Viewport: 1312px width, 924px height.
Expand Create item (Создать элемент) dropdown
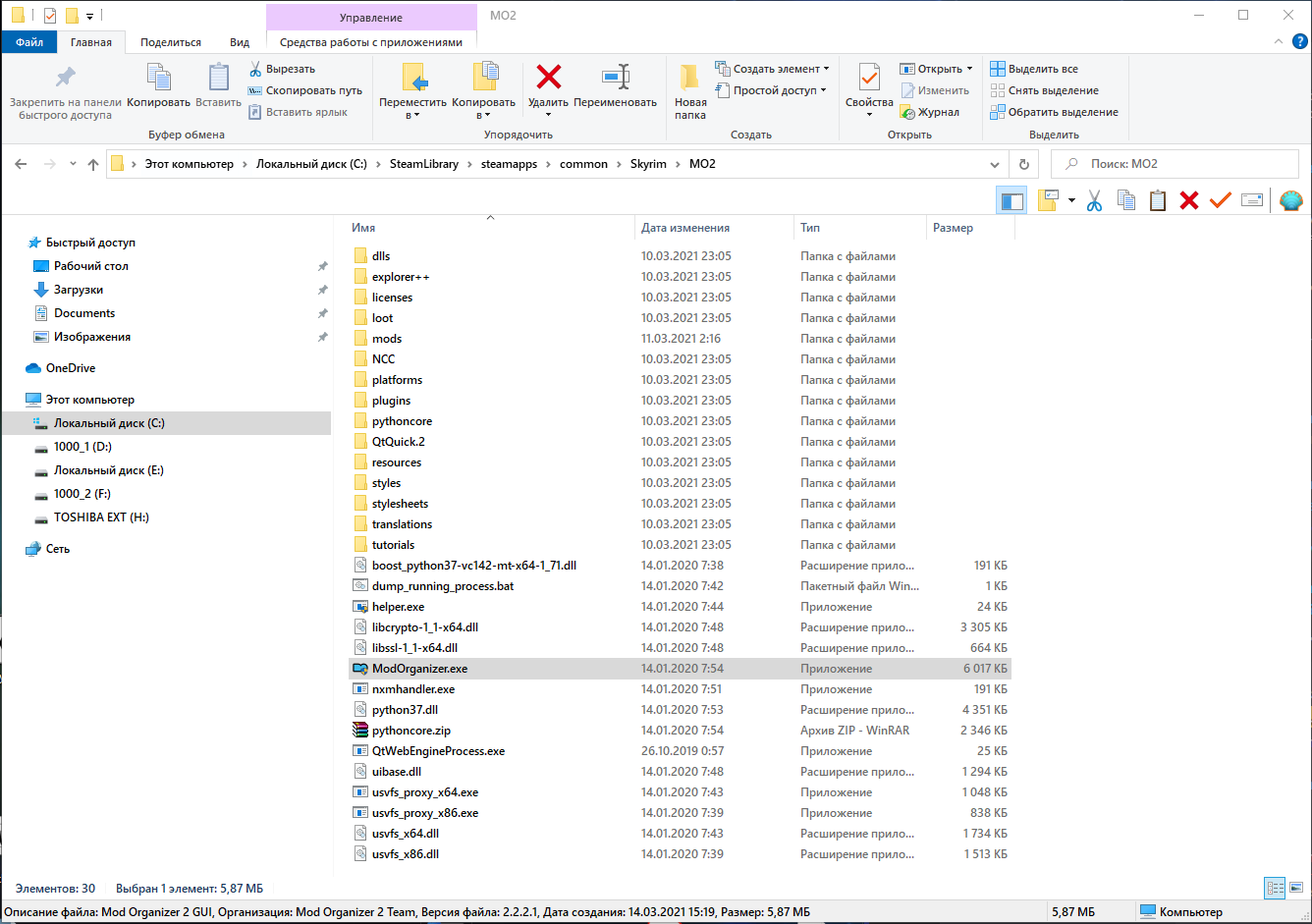pos(773,69)
